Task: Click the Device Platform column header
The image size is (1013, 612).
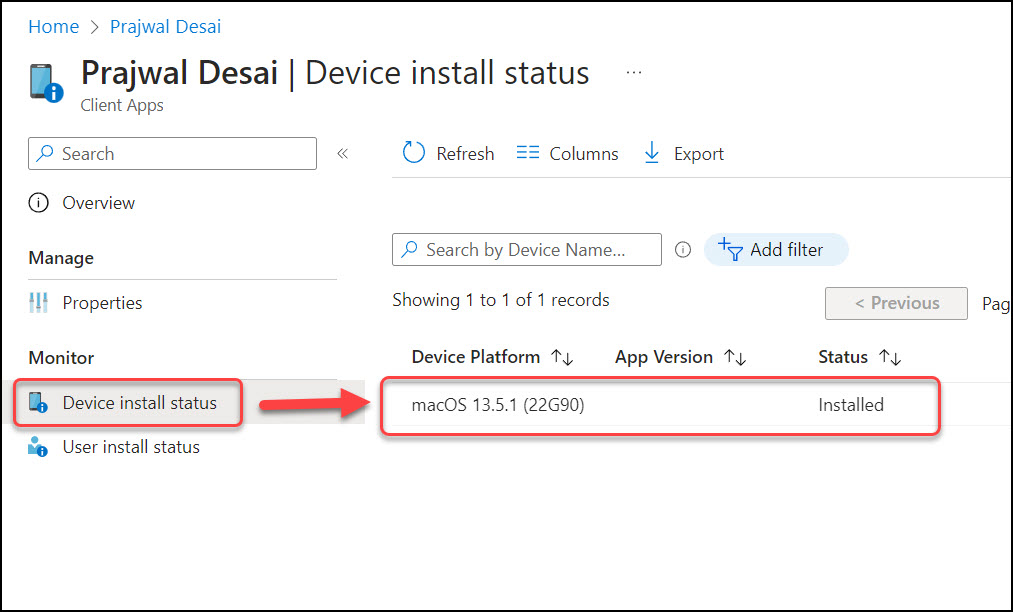Action: point(475,357)
